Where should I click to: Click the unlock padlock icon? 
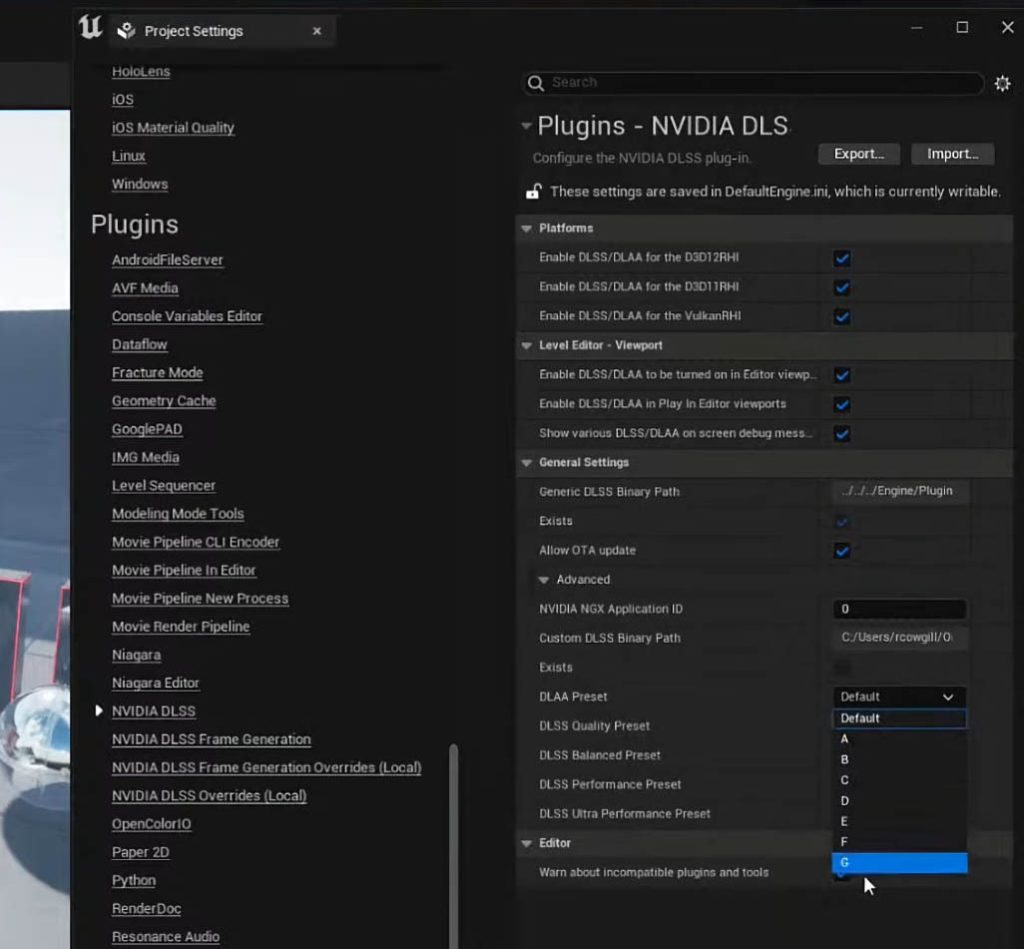[x=534, y=191]
